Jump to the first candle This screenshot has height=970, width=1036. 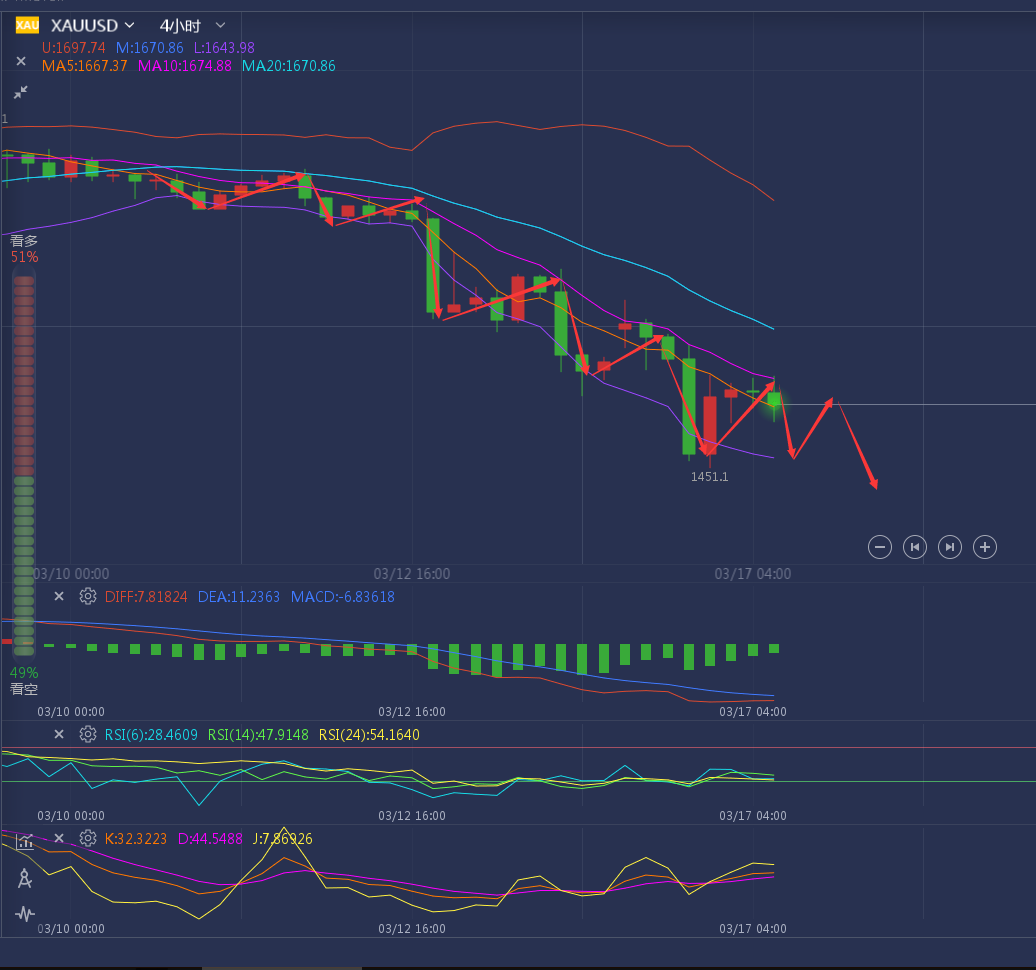pyautogui.click(x=915, y=546)
